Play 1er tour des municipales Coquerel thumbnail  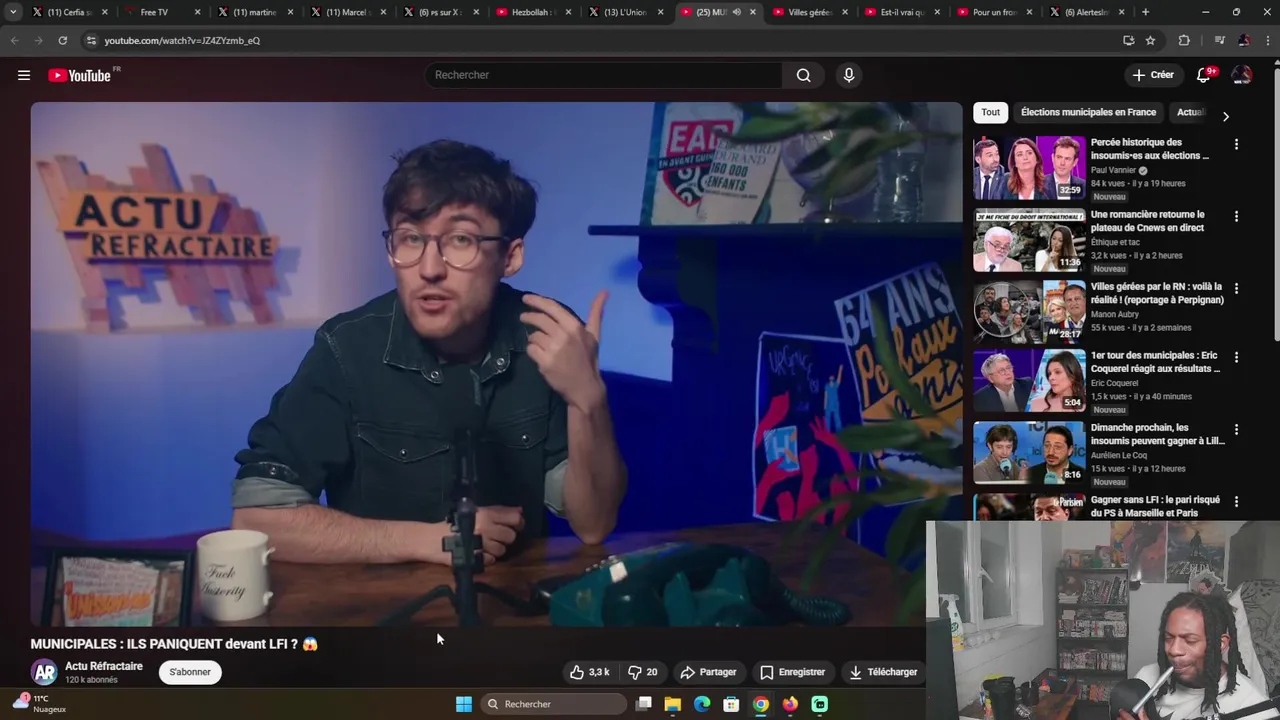(x=1029, y=381)
